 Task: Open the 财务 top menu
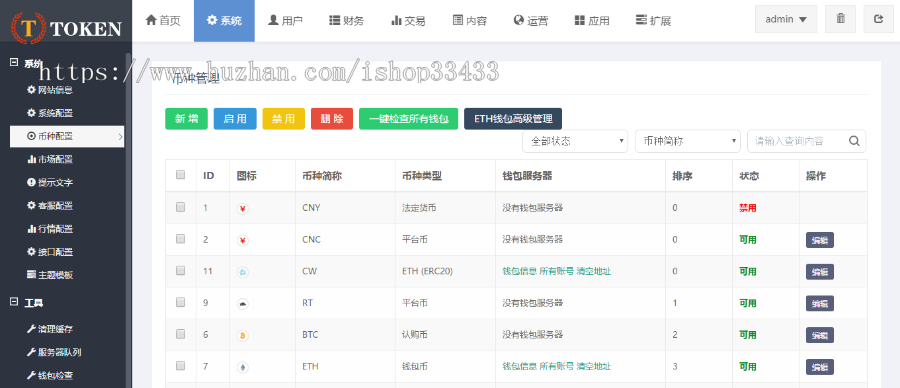click(x=346, y=21)
